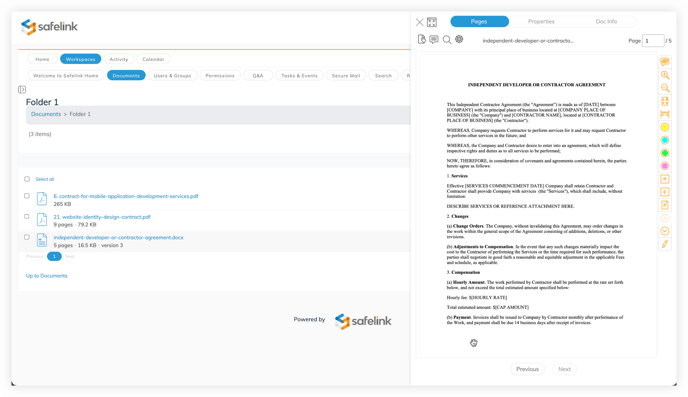Pick the green highlighter color
Screen dimensions: 688x397
click(x=665, y=153)
